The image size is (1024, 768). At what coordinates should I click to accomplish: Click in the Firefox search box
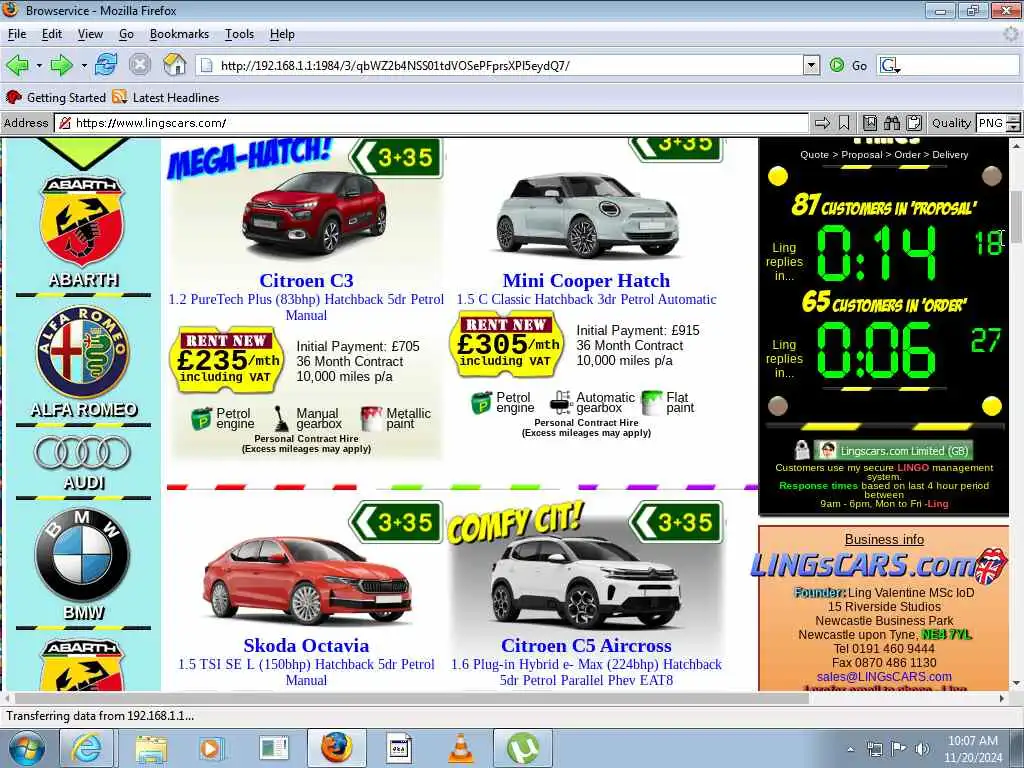click(960, 65)
